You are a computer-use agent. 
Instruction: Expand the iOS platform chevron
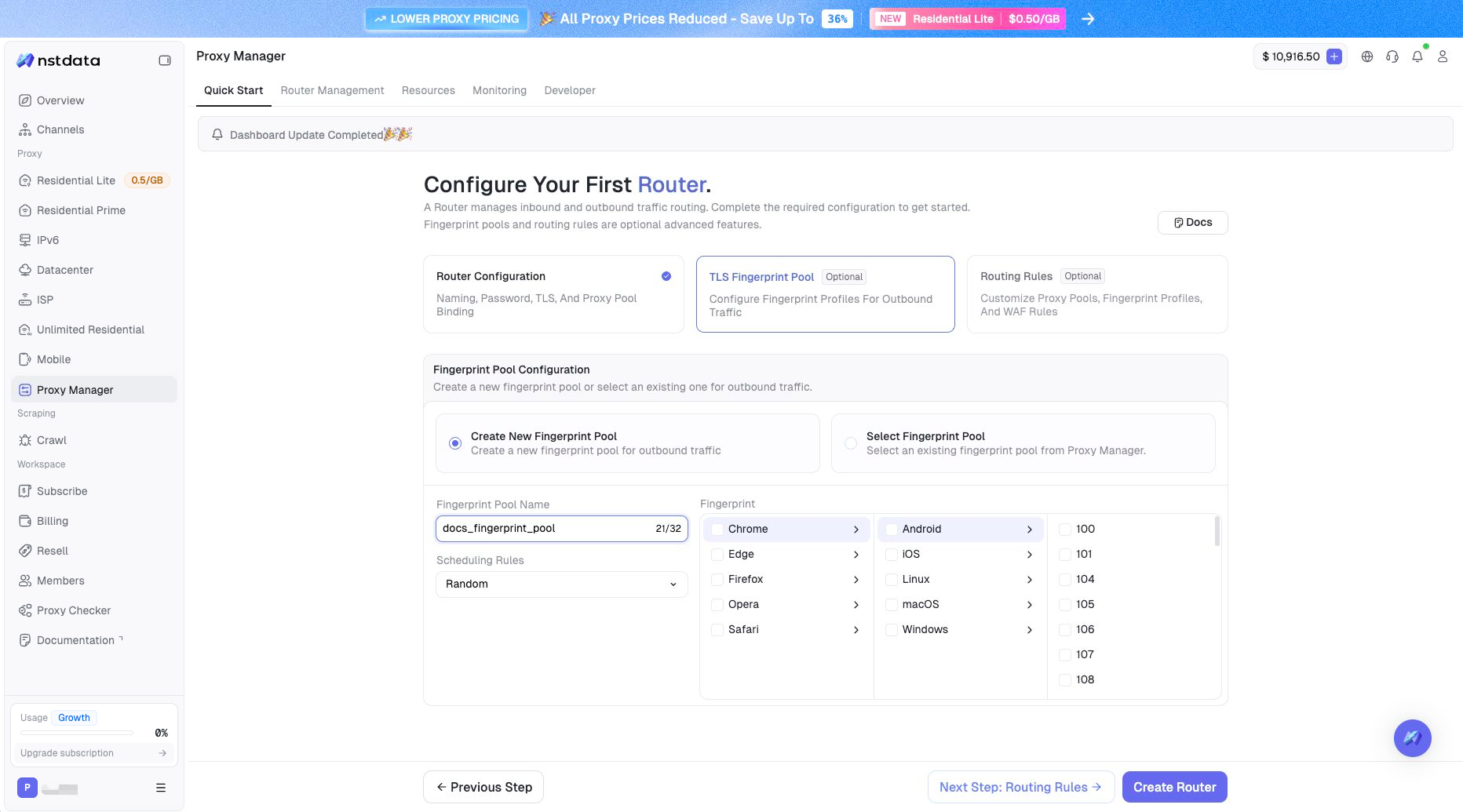(1030, 555)
